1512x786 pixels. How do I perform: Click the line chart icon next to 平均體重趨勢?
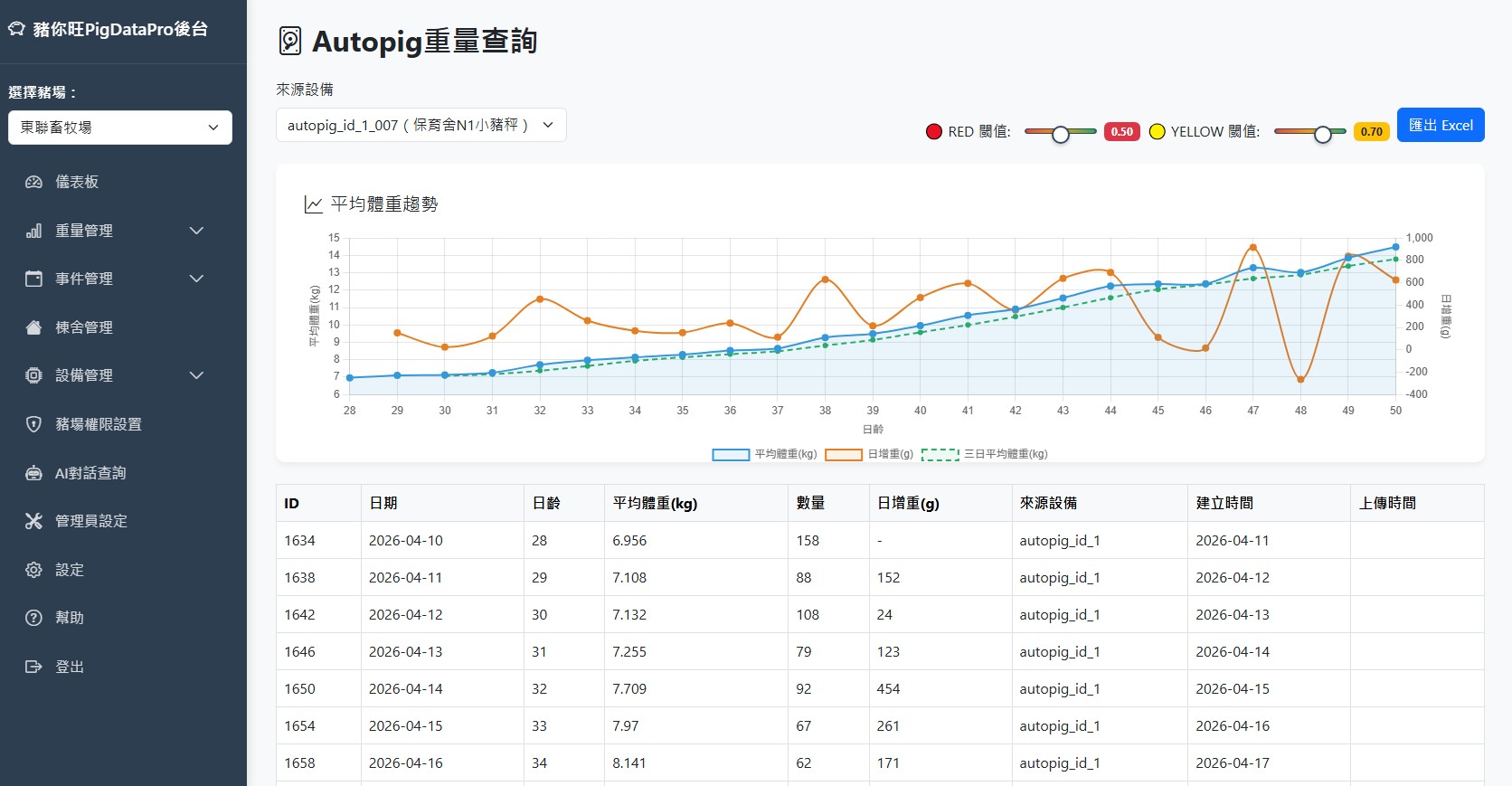tap(314, 204)
